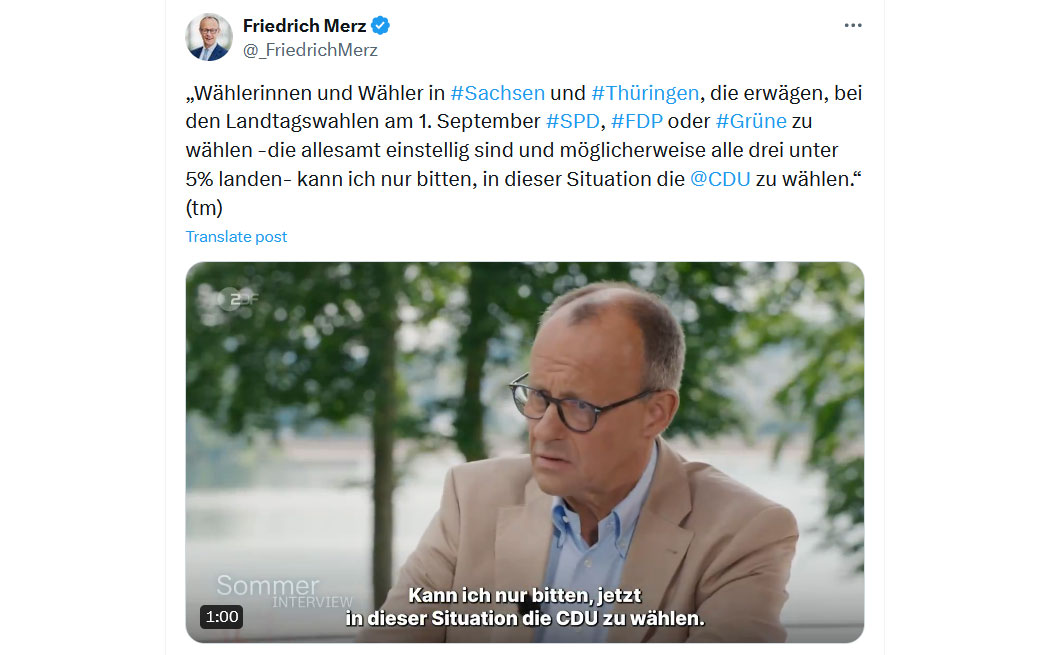Click the Friedrich Merz display name

(x=304, y=25)
